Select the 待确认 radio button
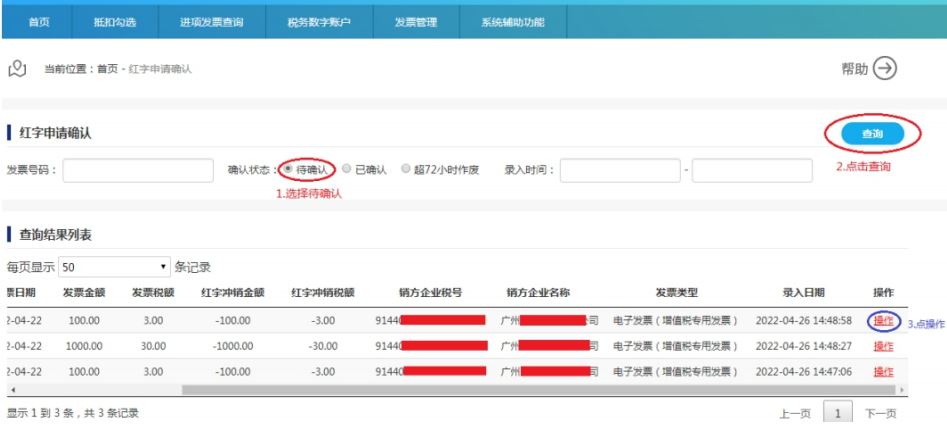This screenshot has width=947, height=428. [287, 170]
